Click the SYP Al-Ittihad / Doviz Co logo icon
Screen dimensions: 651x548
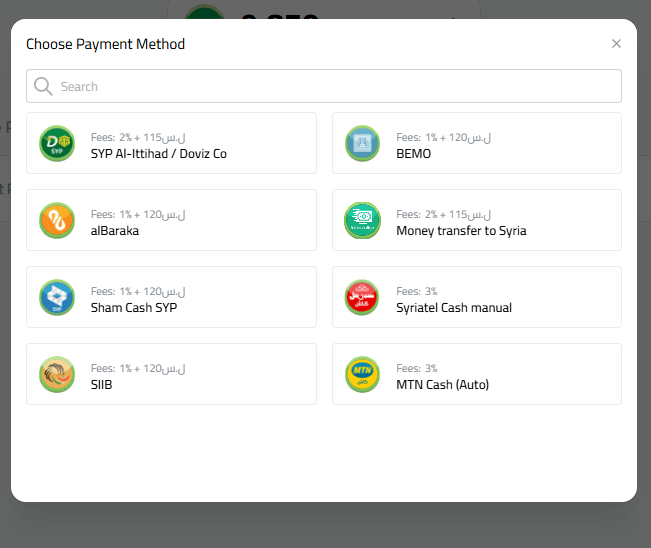pyautogui.click(x=57, y=143)
